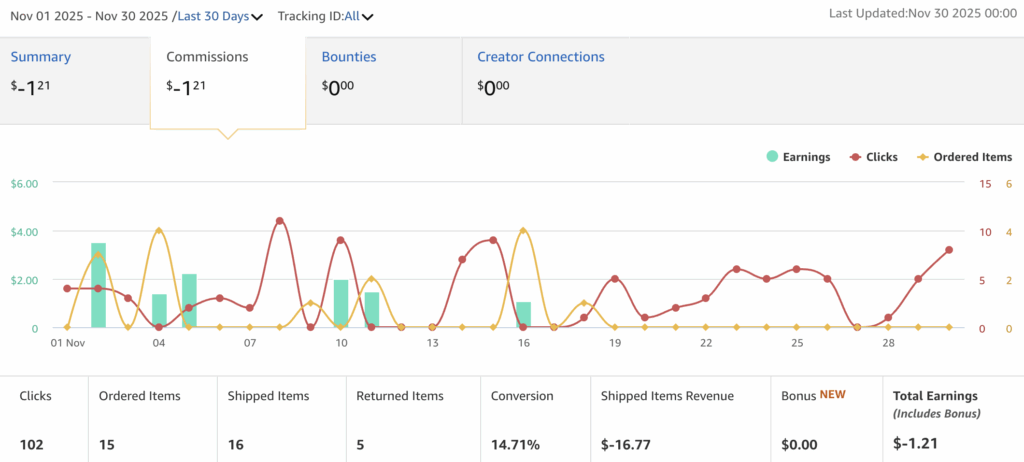The image size is (1024, 462).
Task: Click the Bonus NEW column header
Action: [x=811, y=396]
